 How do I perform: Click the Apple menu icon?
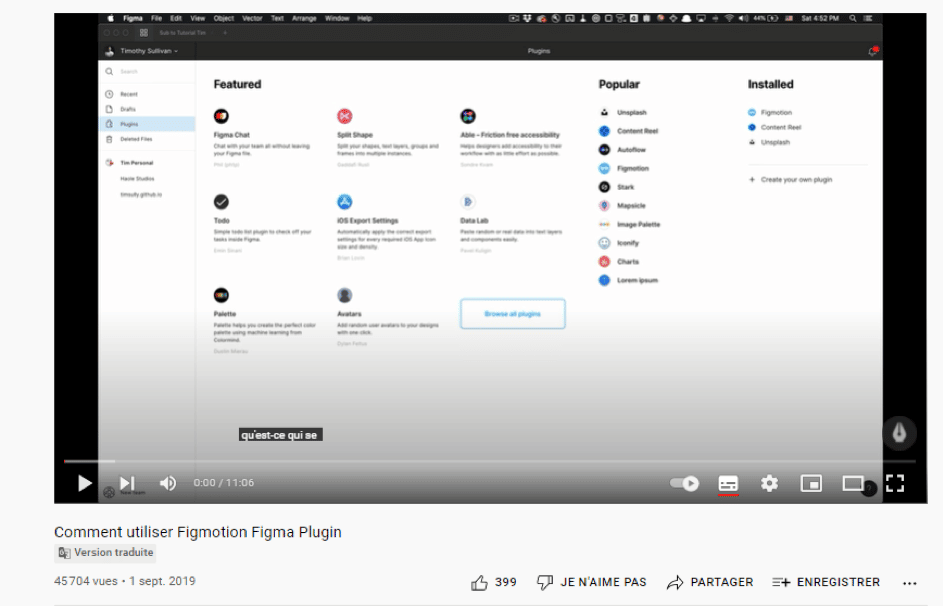coord(111,19)
